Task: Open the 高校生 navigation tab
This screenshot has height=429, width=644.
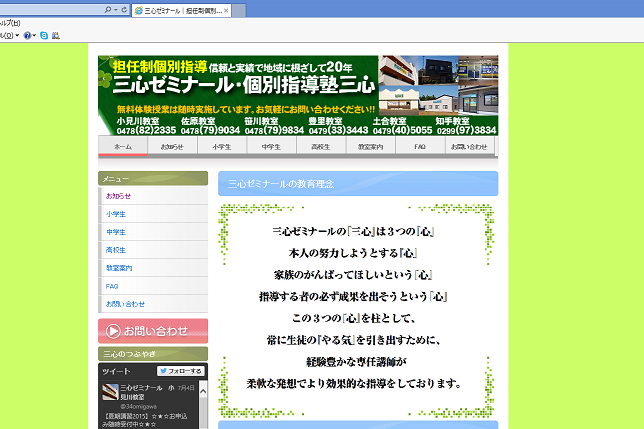Action: [x=321, y=147]
